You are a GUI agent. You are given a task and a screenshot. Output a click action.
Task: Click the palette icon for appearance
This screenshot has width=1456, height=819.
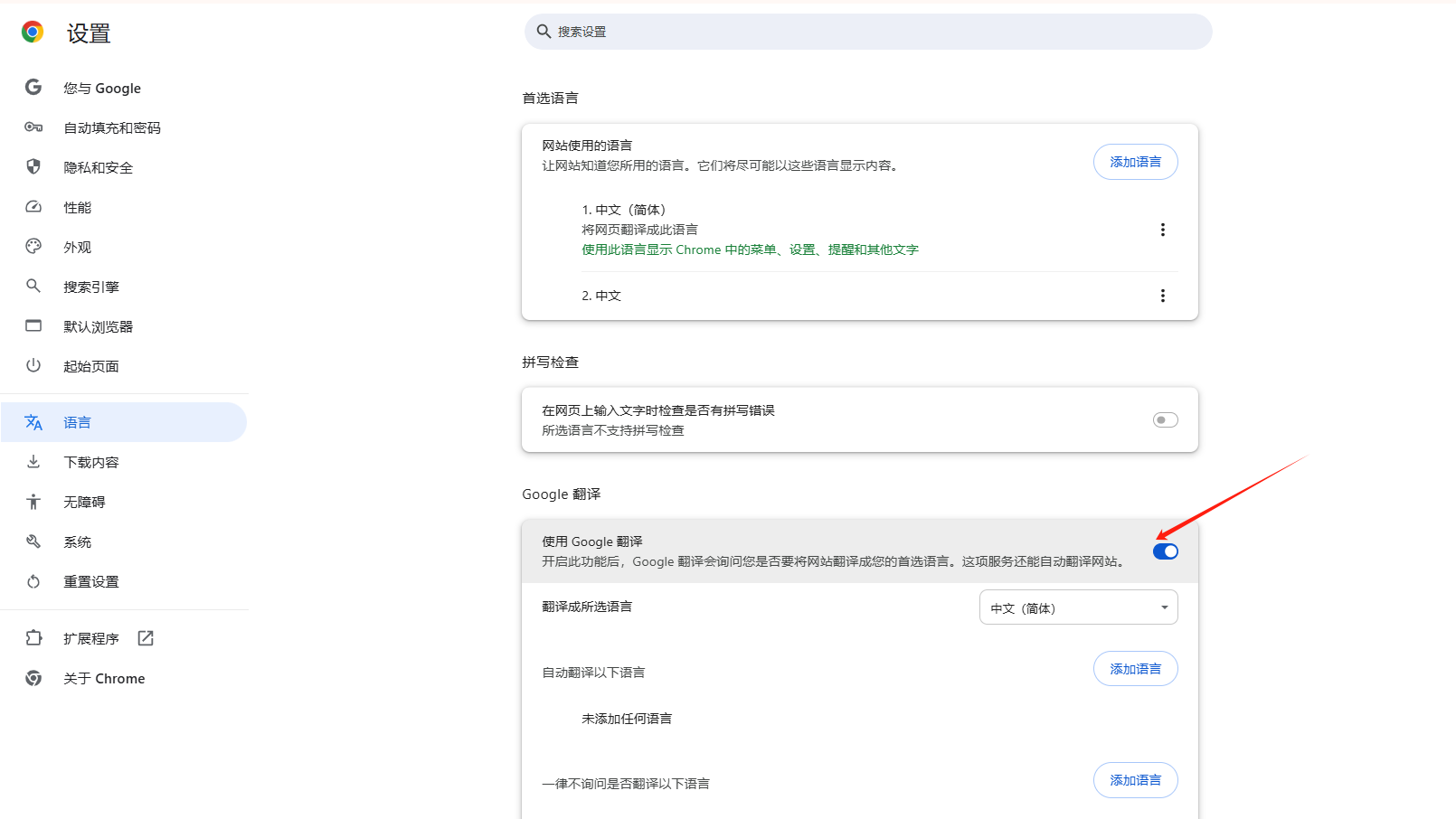point(33,246)
